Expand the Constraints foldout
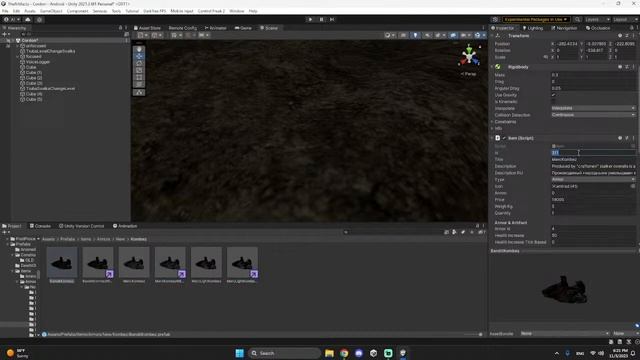This screenshot has height=360, width=640. coord(492,122)
